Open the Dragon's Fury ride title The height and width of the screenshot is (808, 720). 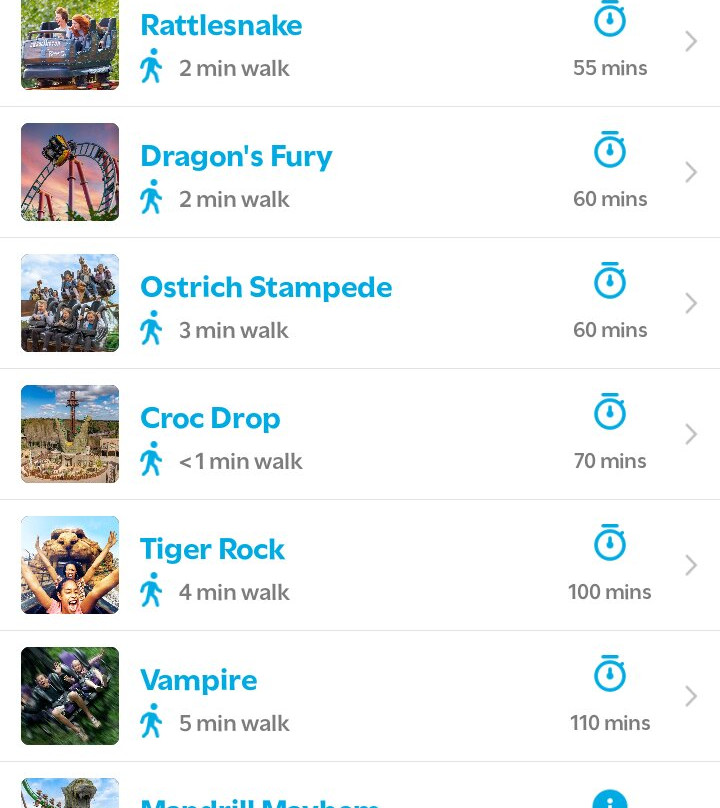[236, 156]
